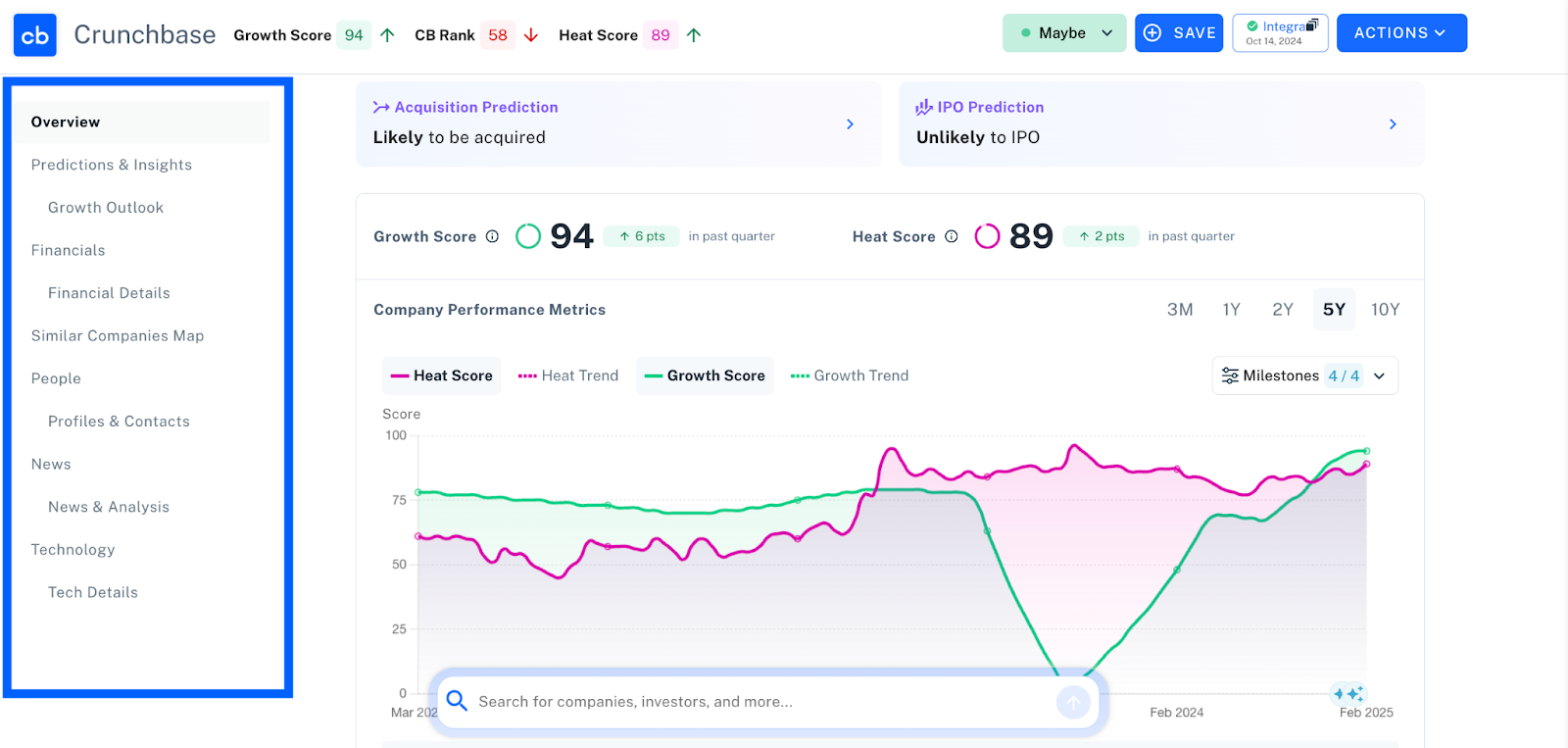Click the green Growth Score ring icon
This screenshot has width=1568, height=748.
(528, 236)
